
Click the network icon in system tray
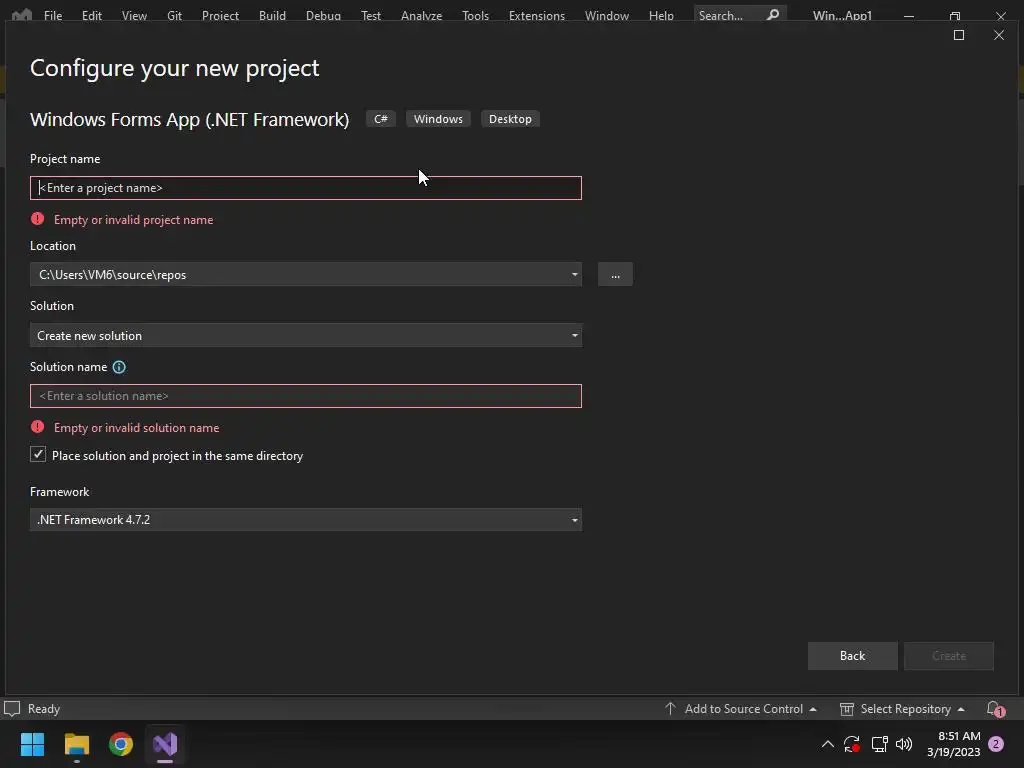pyautogui.click(x=879, y=744)
